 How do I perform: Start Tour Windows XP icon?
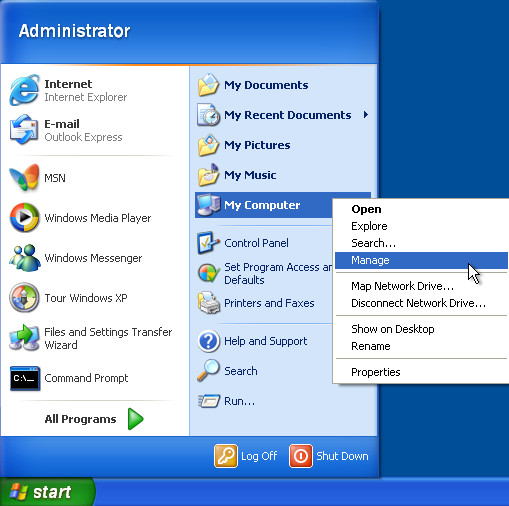click(x=24, y=297)
